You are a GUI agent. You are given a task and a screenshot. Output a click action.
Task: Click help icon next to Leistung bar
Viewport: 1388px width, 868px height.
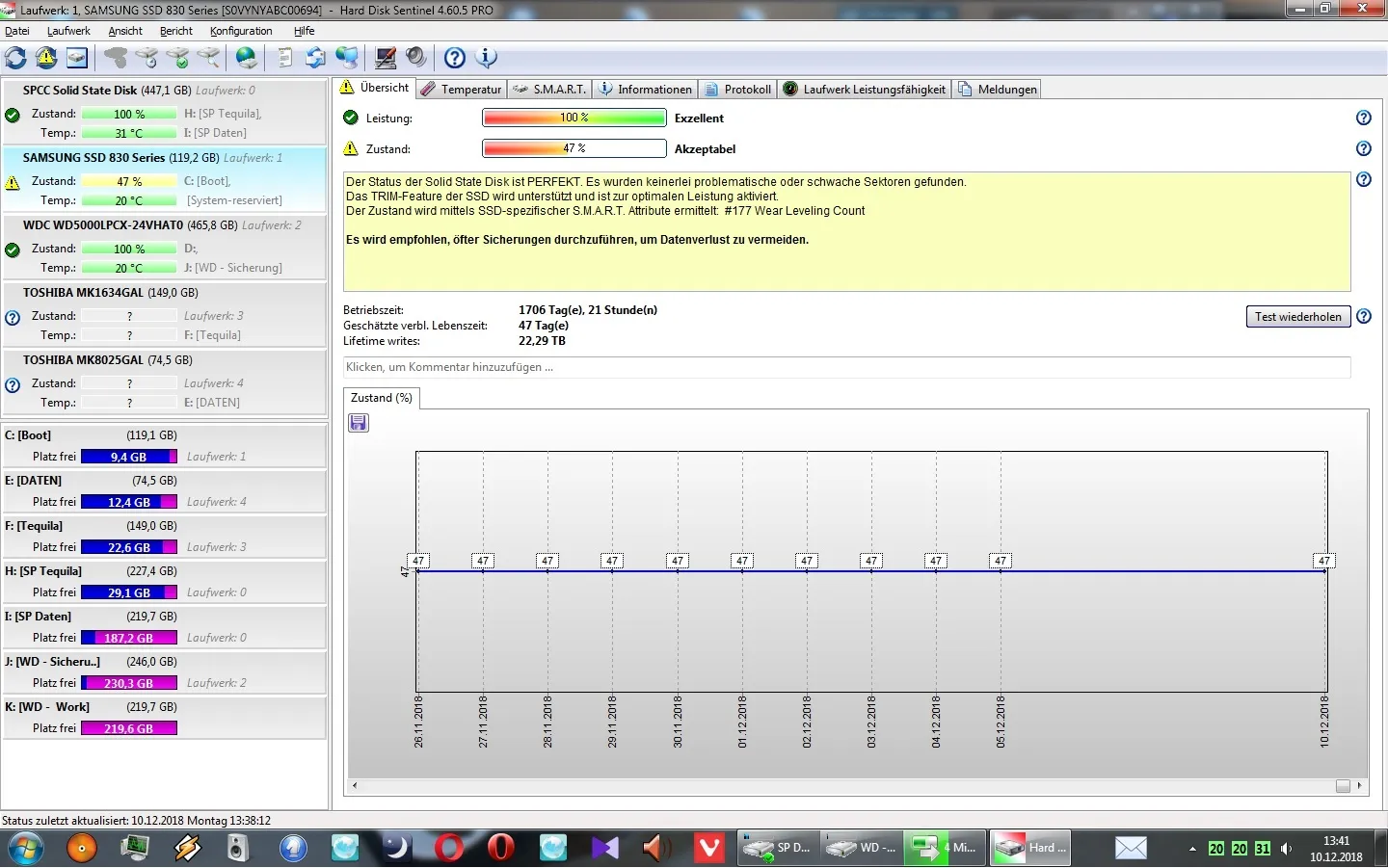click(x=1363, y=118)
